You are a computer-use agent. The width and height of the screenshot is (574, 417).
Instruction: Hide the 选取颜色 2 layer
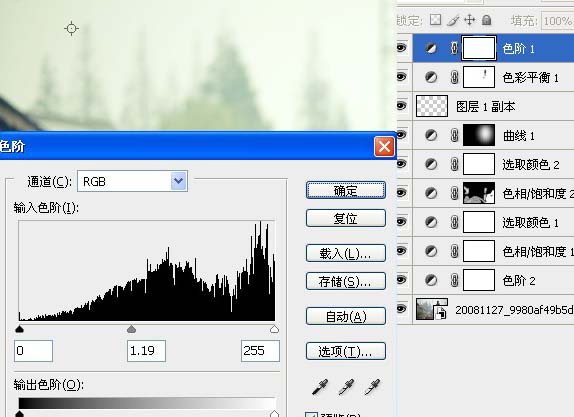pos(402,163)
